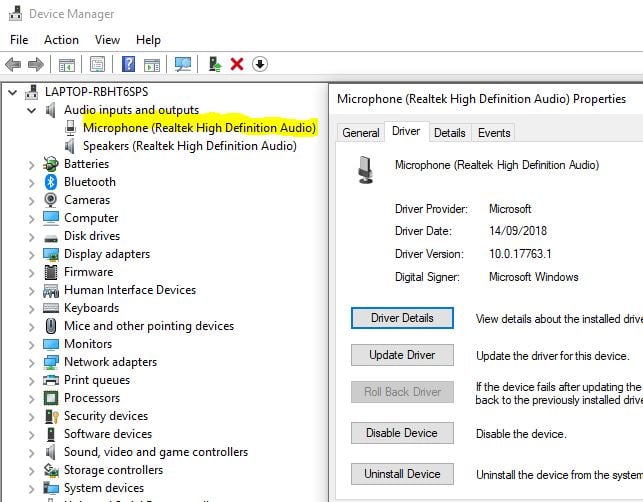Scan for hardware changes monitor icon

[x=183, y=64]
